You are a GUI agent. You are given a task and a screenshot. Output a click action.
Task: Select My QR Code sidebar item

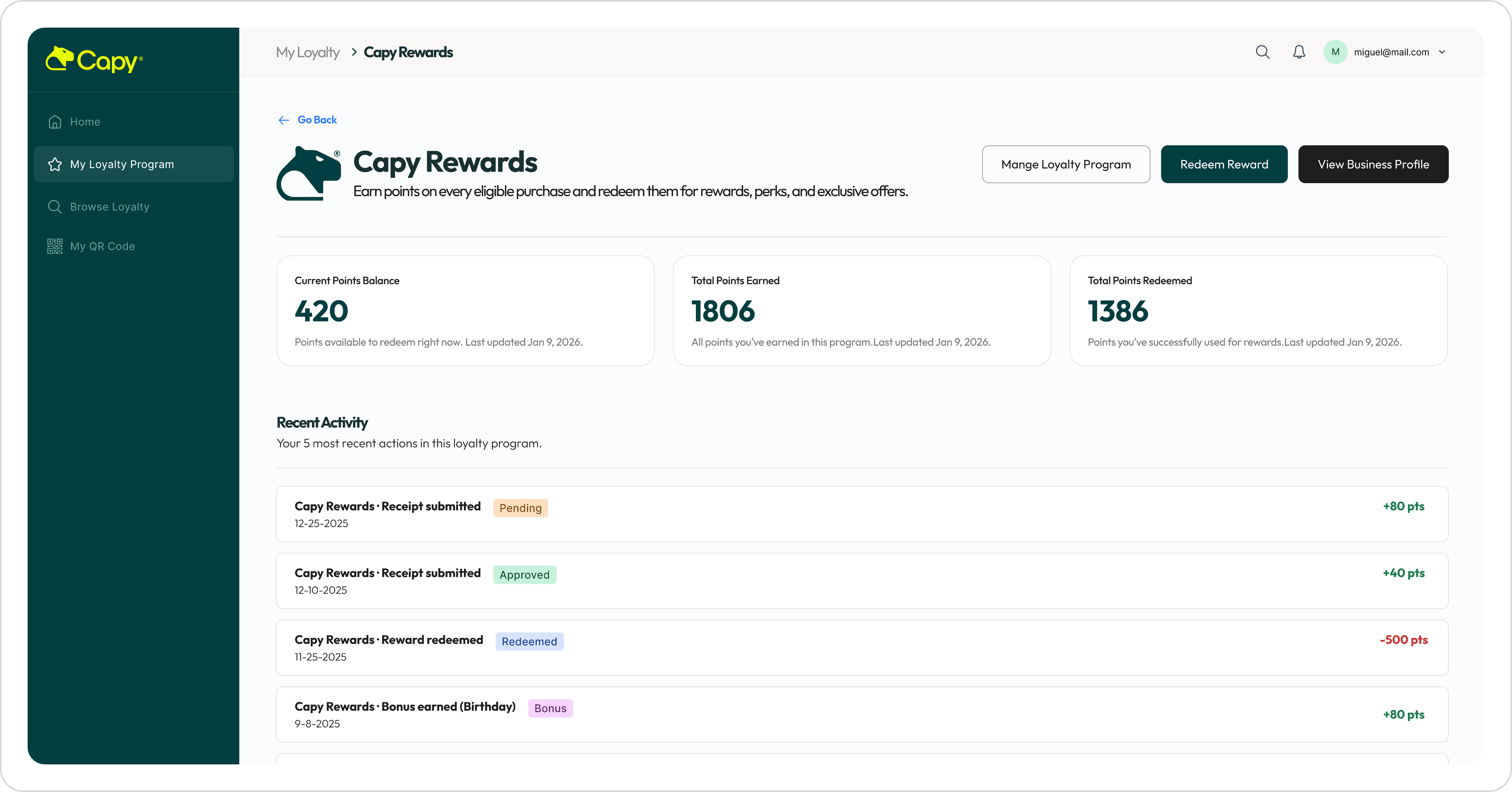pos(103,246)
